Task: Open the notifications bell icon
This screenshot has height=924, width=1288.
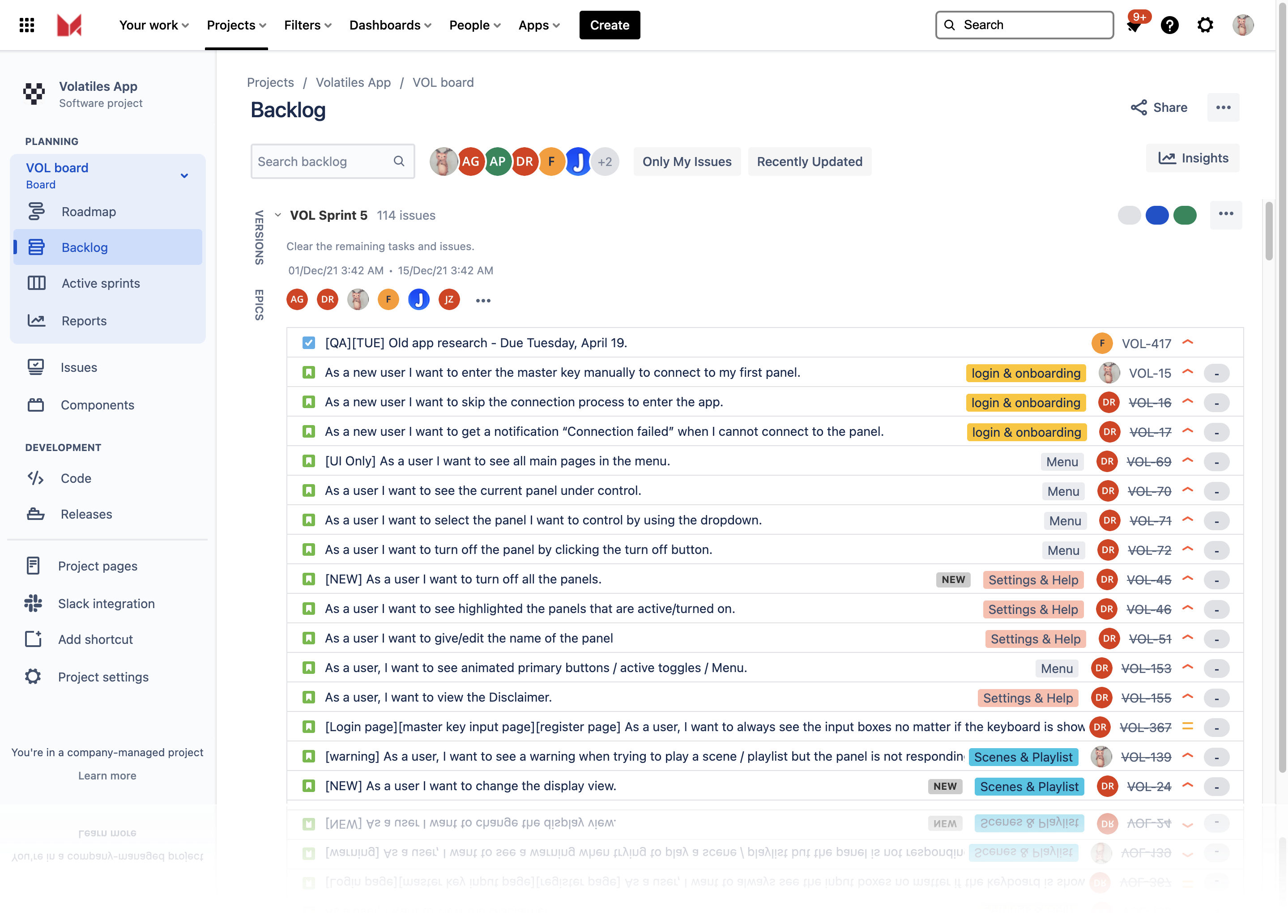Action: click(1134, 25)
